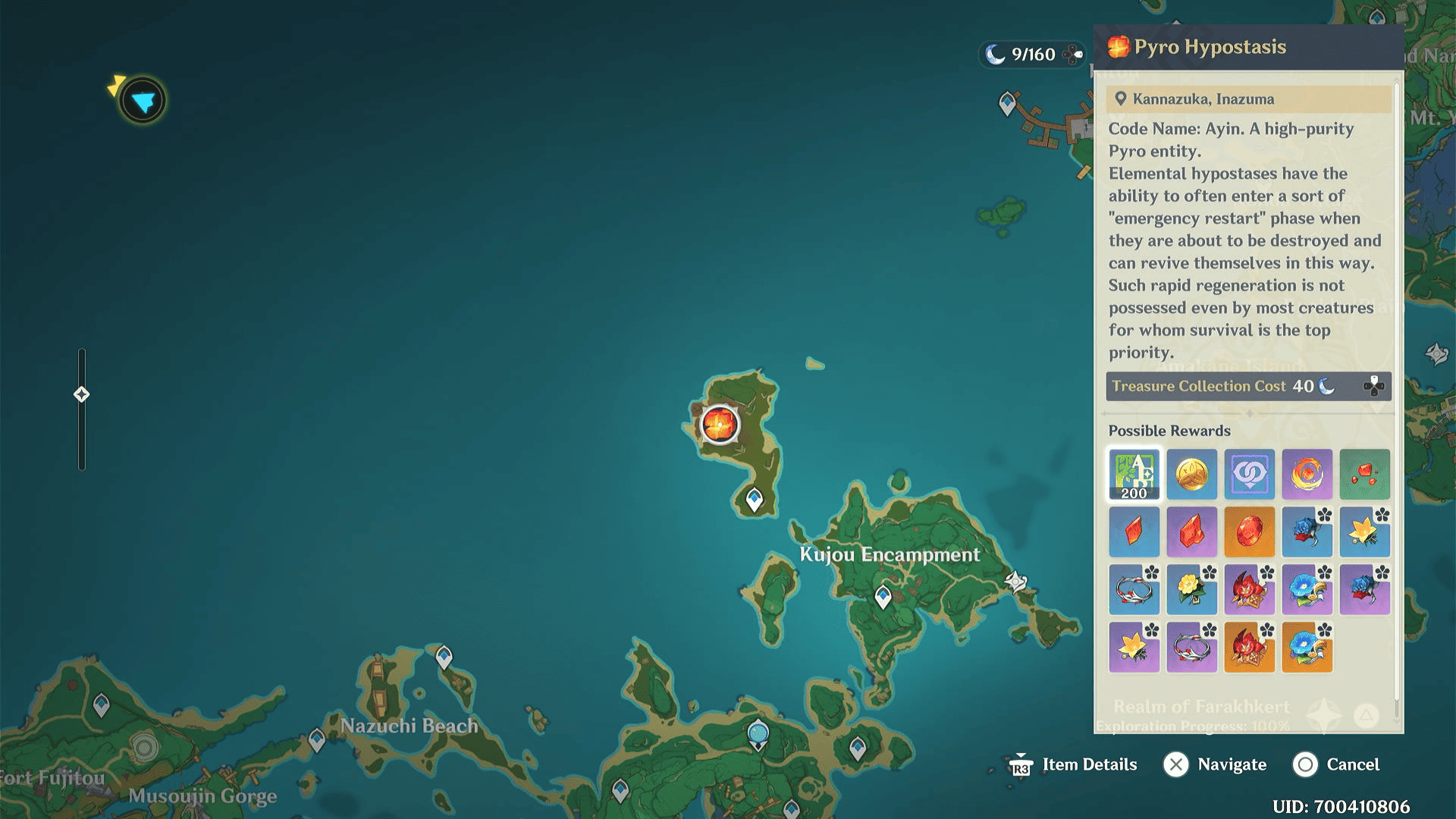The height and width of the screenshot is (819, 1456).
Task: Select thorny ring artifact on blue tile
Action: [1134, 590]
